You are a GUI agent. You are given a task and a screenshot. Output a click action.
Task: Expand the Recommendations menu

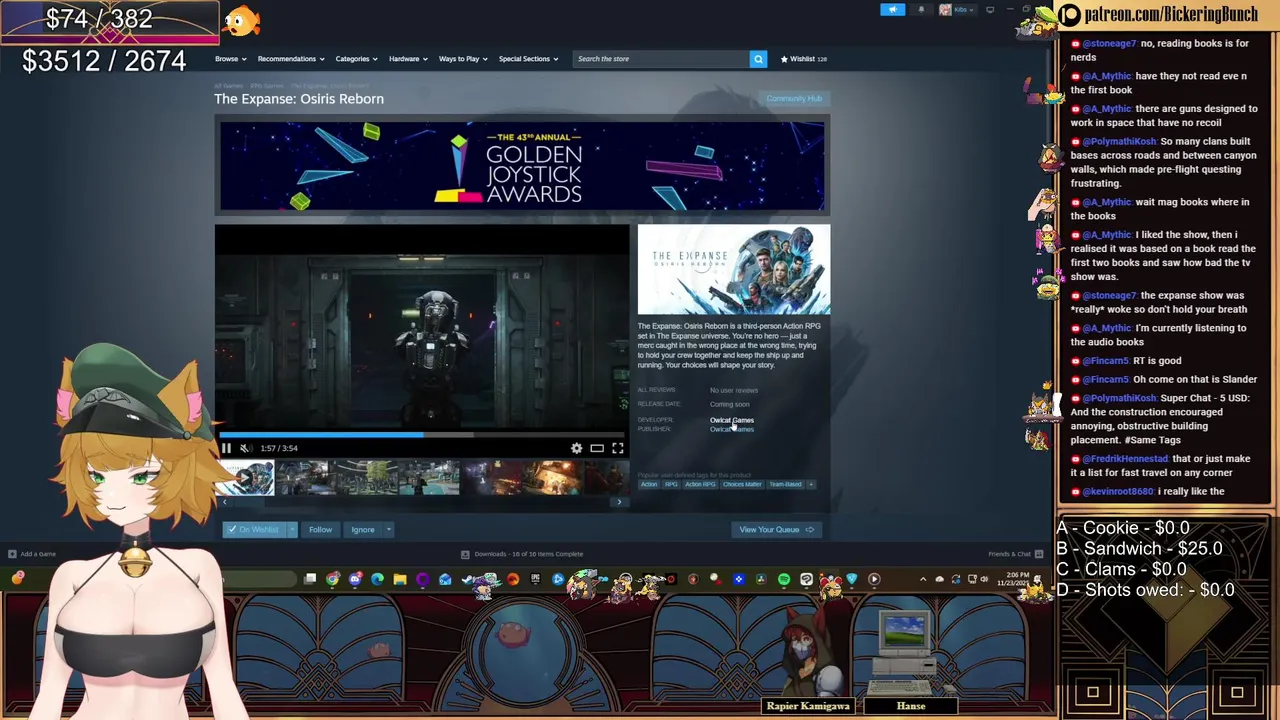tap(290, 59)
